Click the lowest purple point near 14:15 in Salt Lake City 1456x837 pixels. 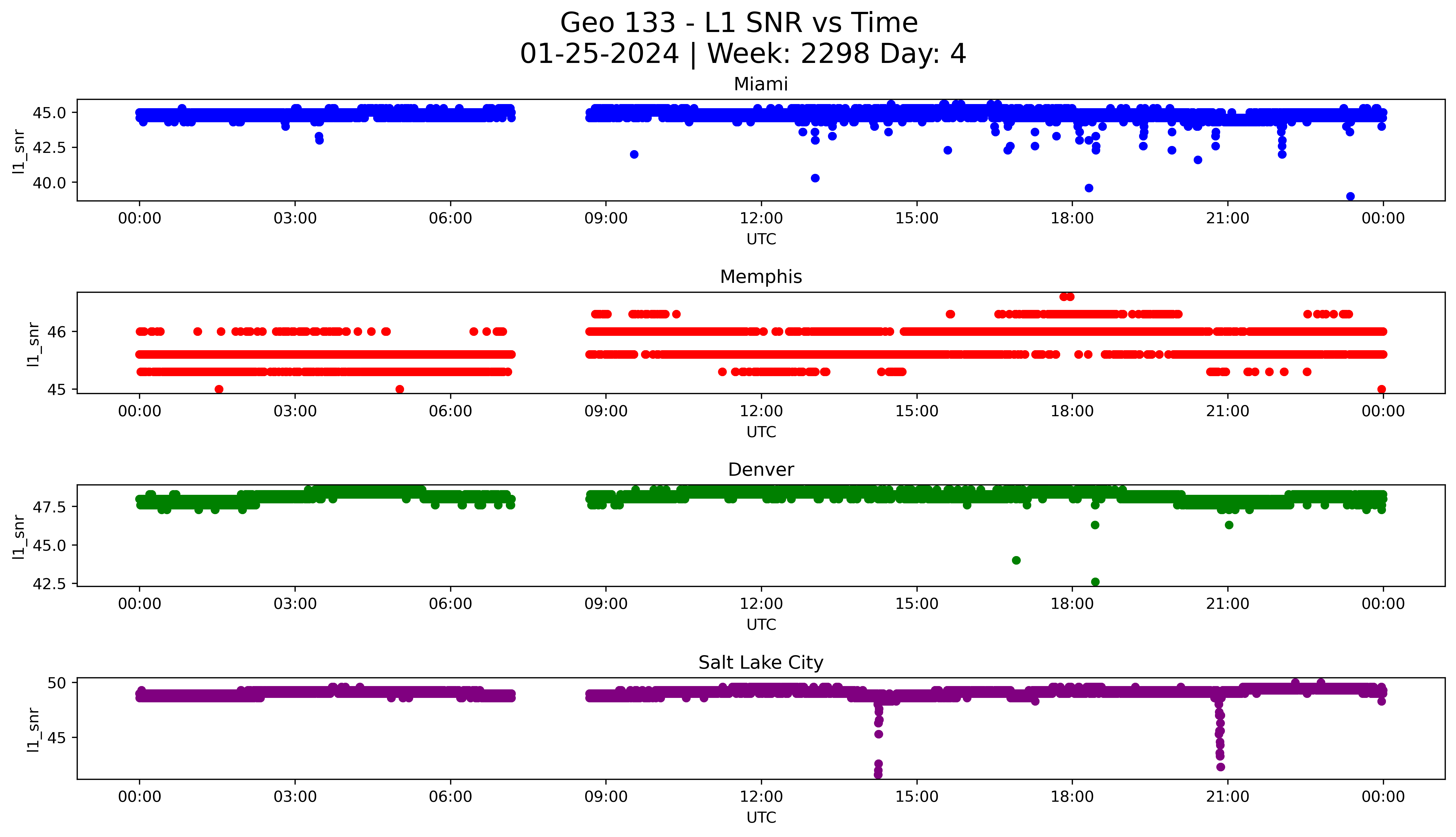click(x=878, y=774)
